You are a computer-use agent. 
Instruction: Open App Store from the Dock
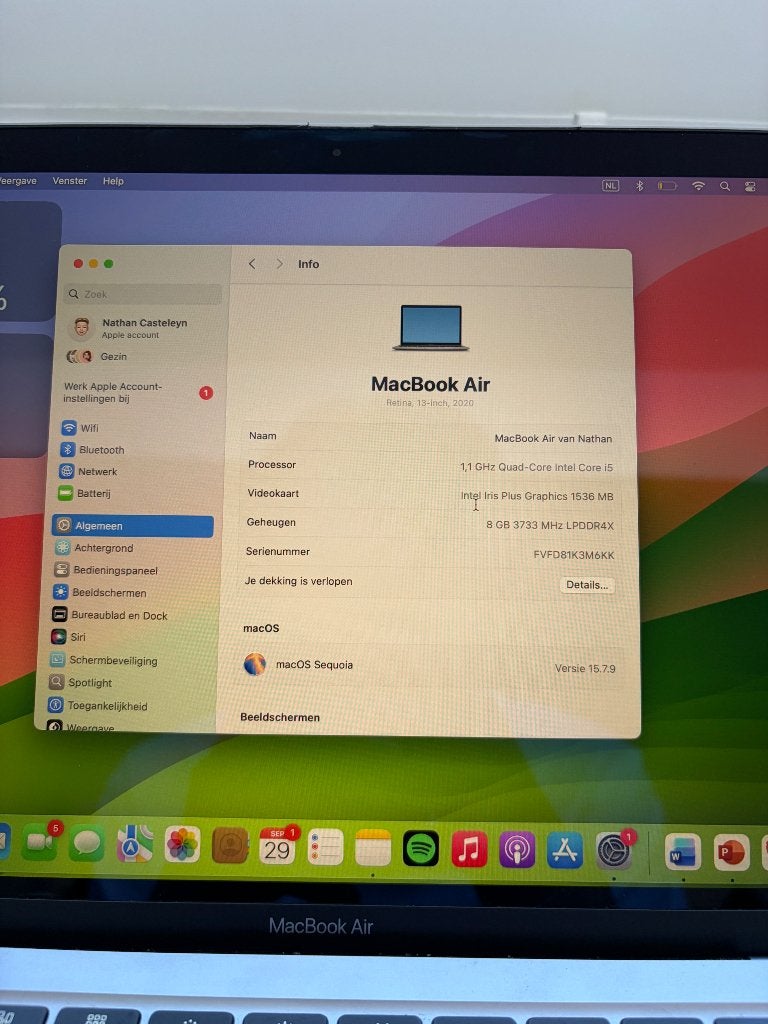pyautogui.click(x=565, y=850)
